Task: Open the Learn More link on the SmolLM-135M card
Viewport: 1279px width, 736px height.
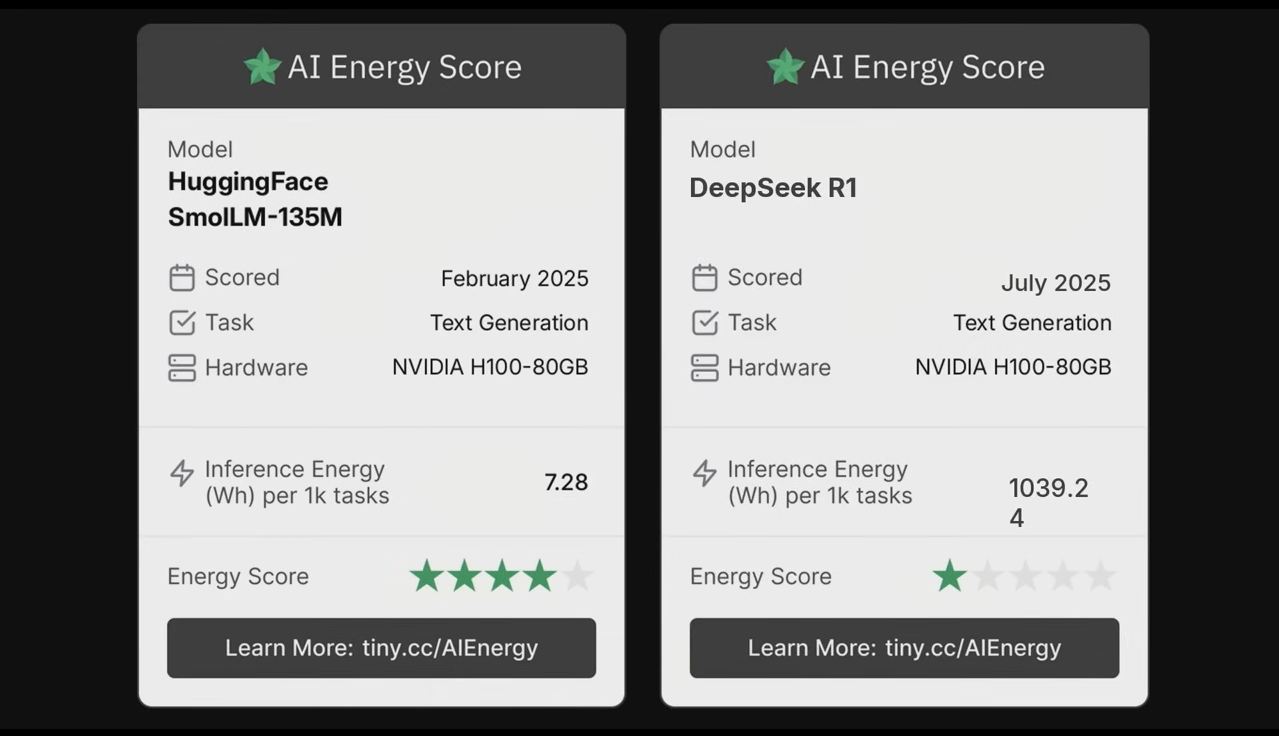Action: 381,648
